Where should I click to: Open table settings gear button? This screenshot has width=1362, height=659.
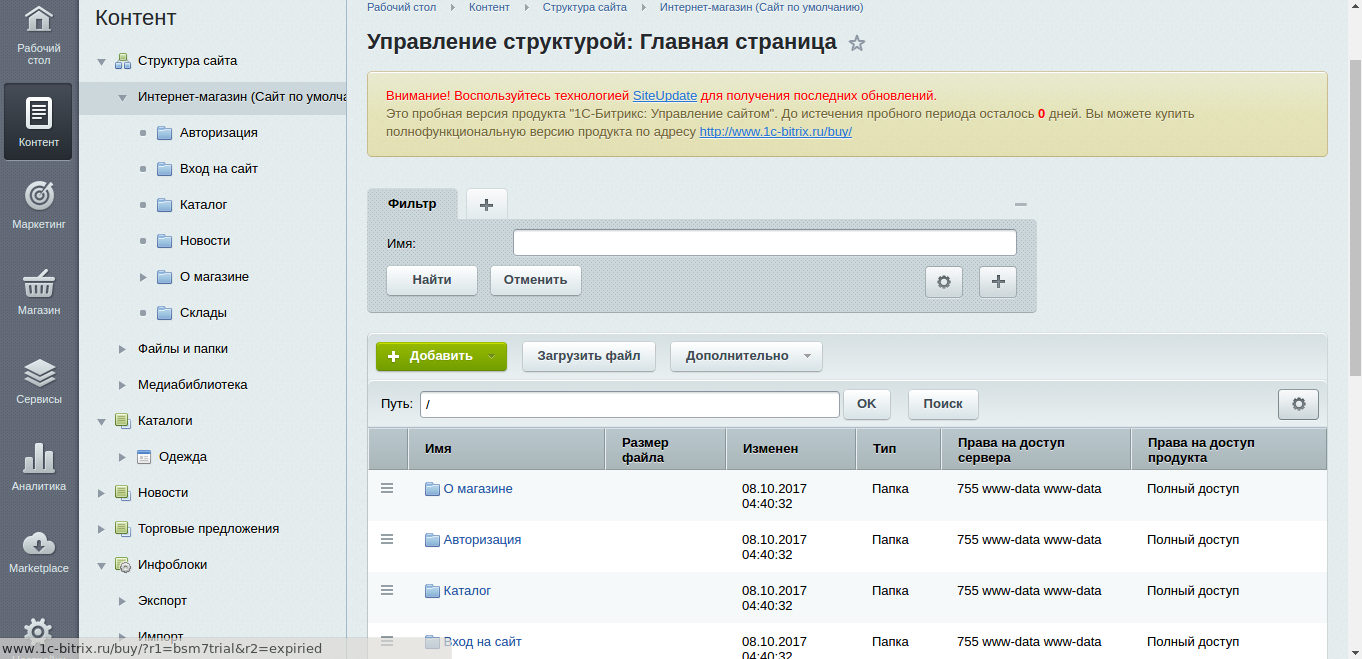point(1298,404)
